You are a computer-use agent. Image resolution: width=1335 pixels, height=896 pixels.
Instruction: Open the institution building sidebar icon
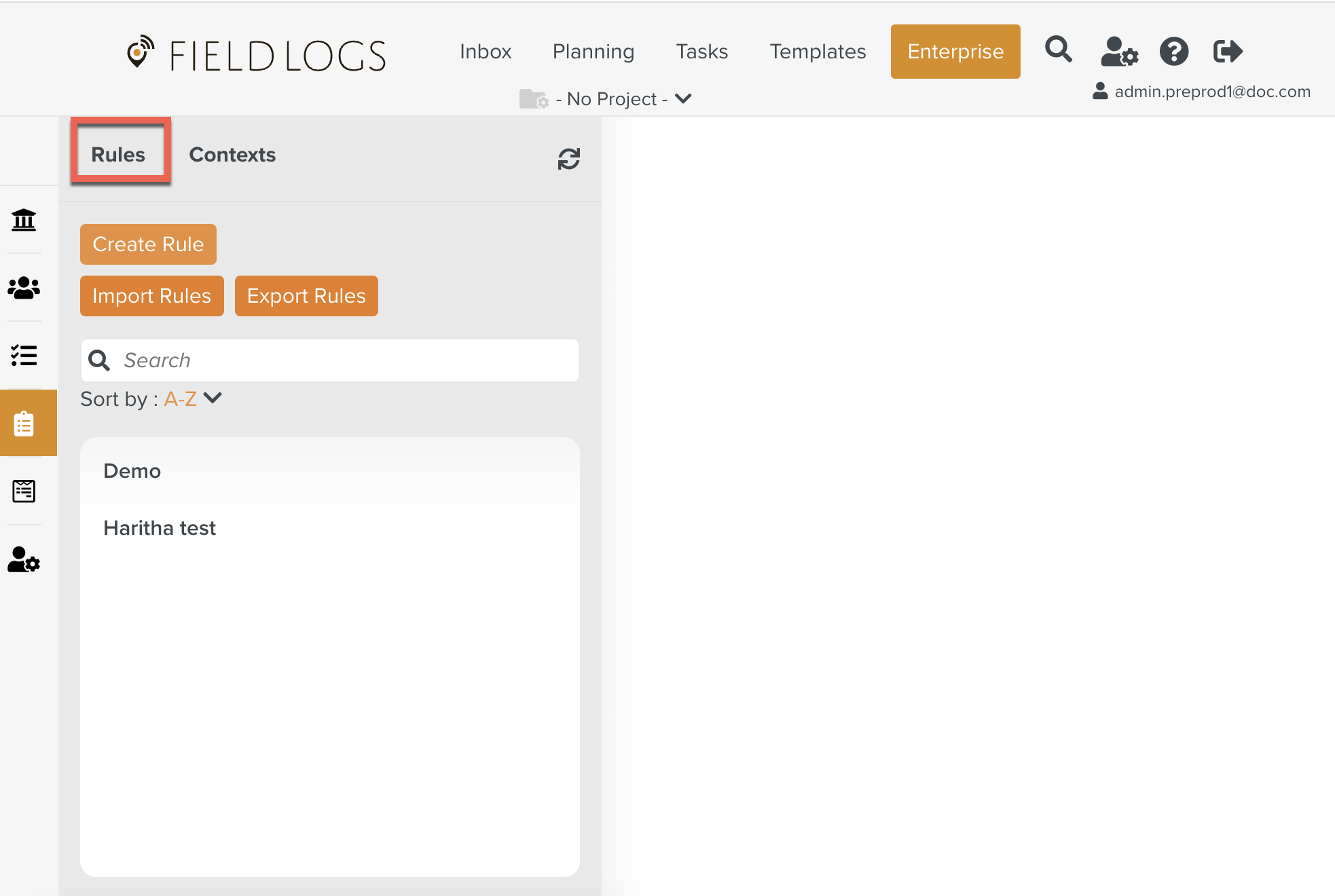tap(24, 220)
